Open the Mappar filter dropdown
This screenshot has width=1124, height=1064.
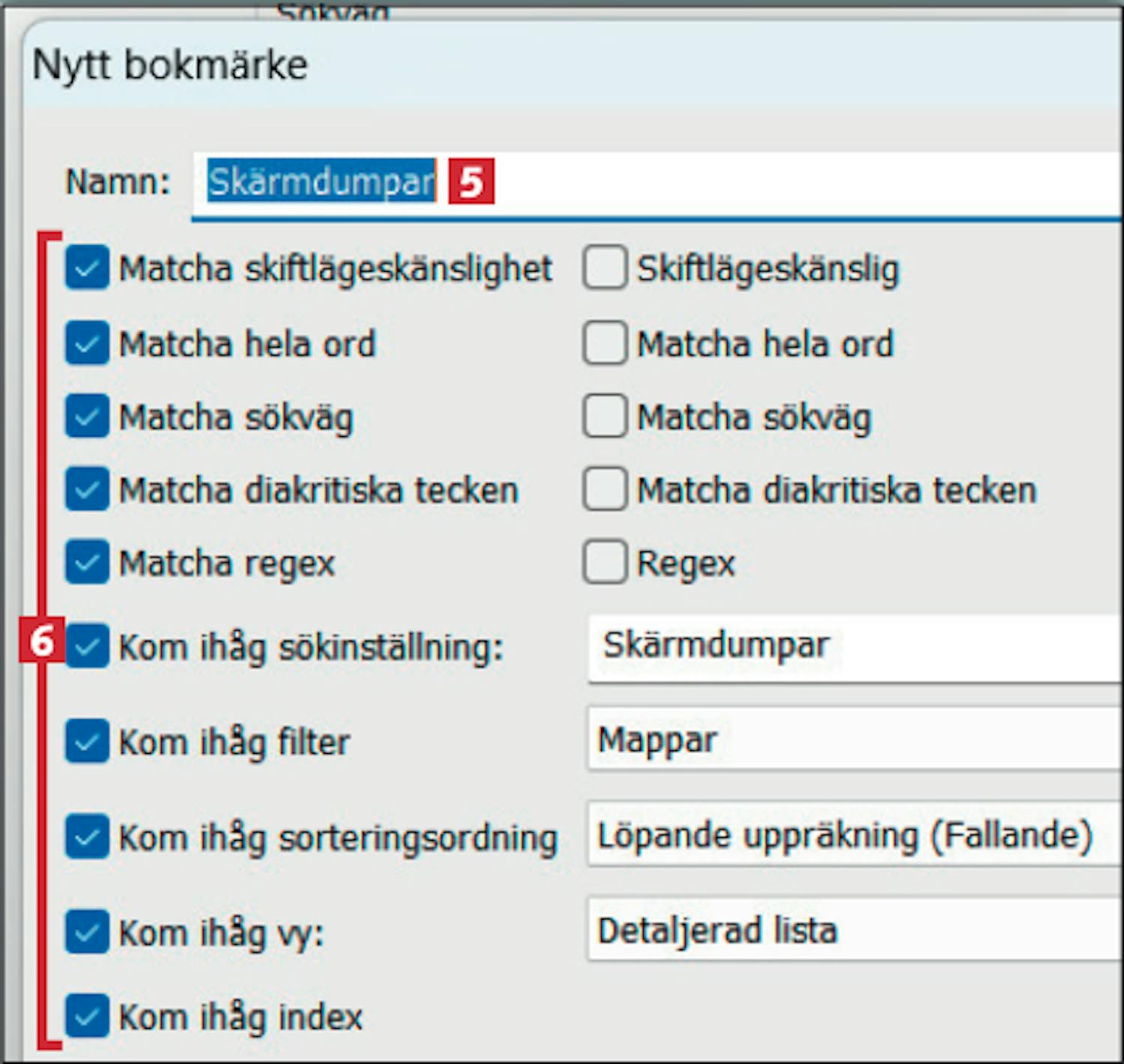coord(854,740)
